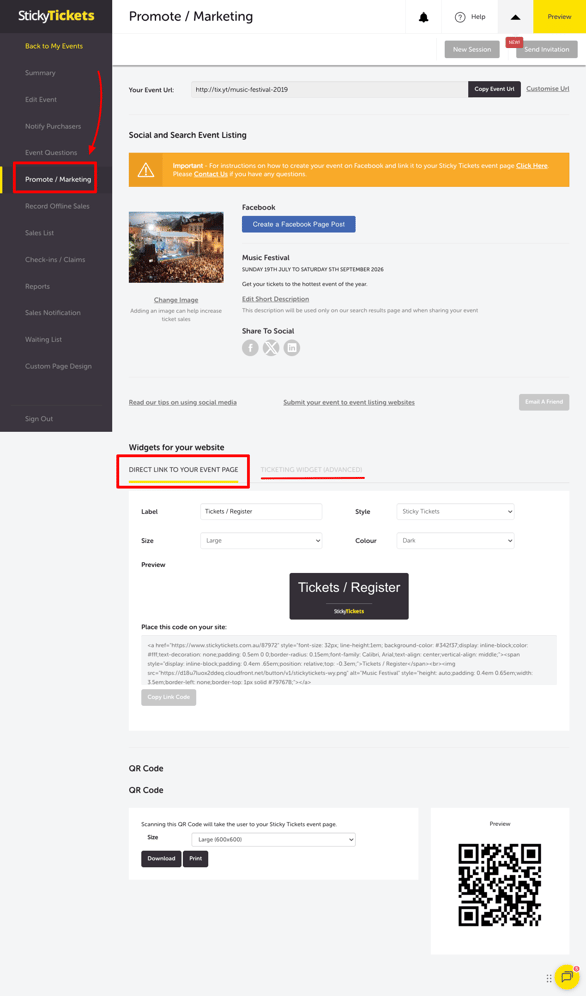
Task: Open QR Code size dropdown Large (600x600)
Action: (274, 840)
